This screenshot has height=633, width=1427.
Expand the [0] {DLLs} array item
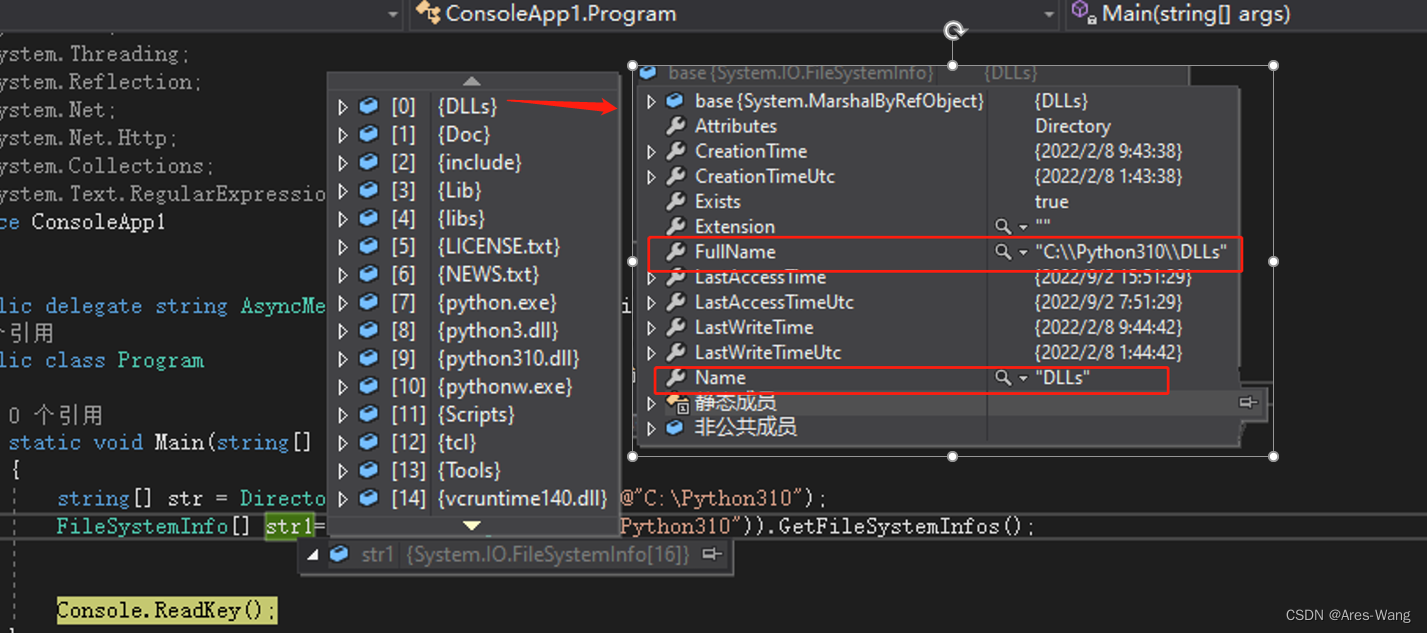click(343, 106)
